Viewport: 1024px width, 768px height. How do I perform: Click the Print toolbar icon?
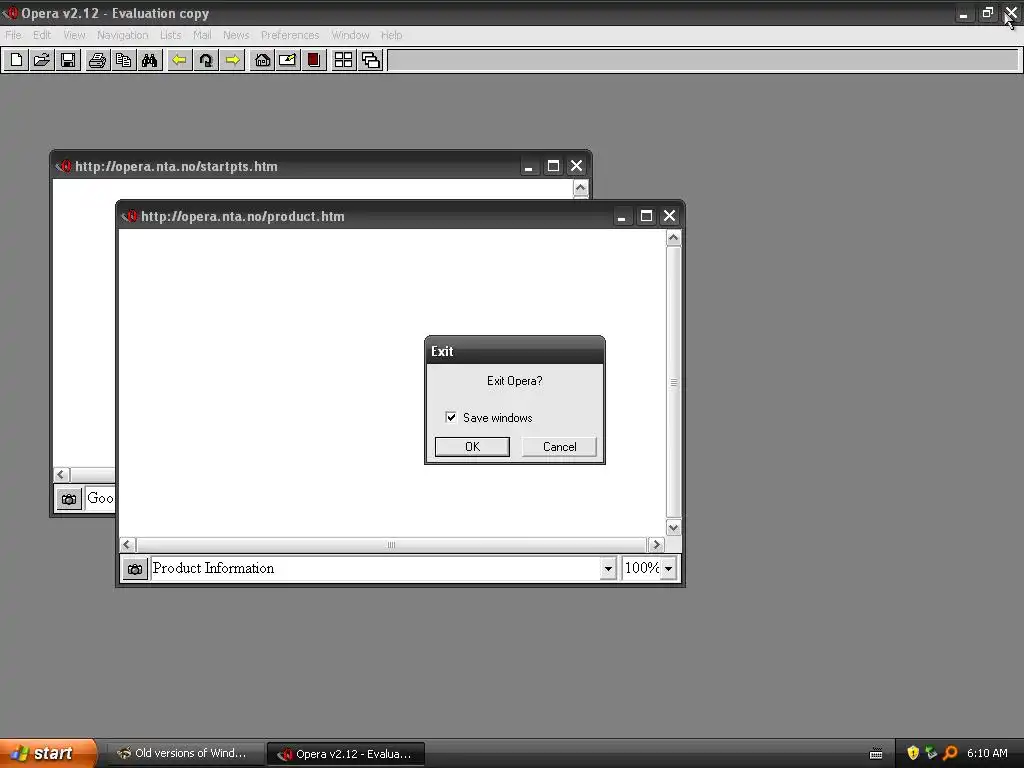click(97, 60)
